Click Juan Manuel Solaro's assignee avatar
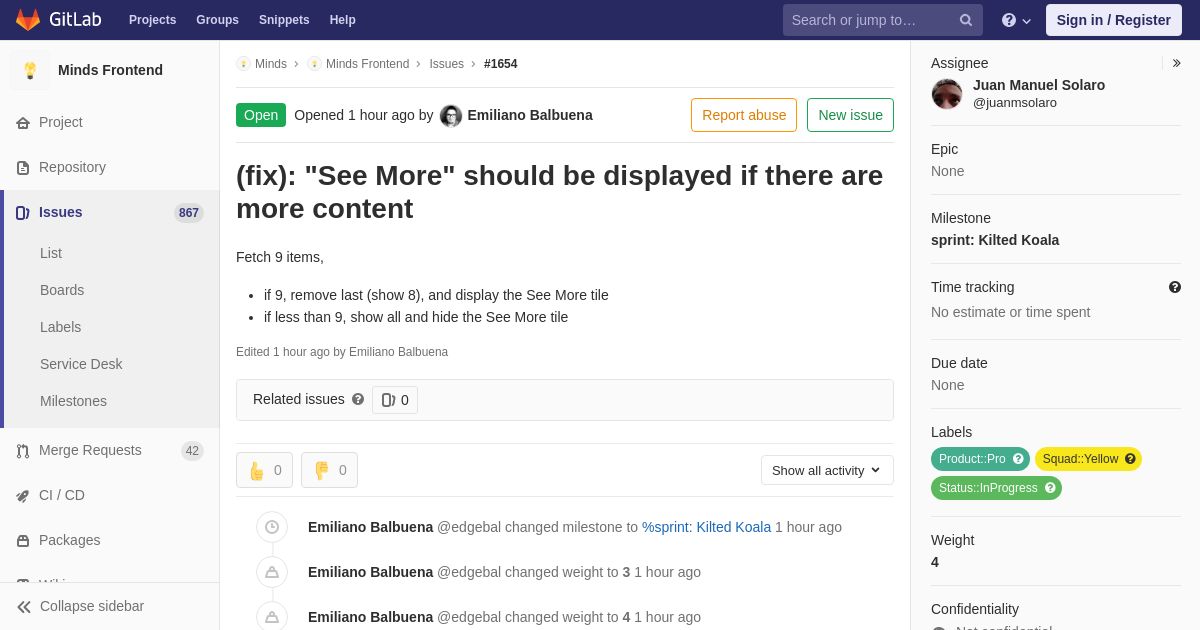Viewport: 1200px width, 630px height. click(947, 94)
